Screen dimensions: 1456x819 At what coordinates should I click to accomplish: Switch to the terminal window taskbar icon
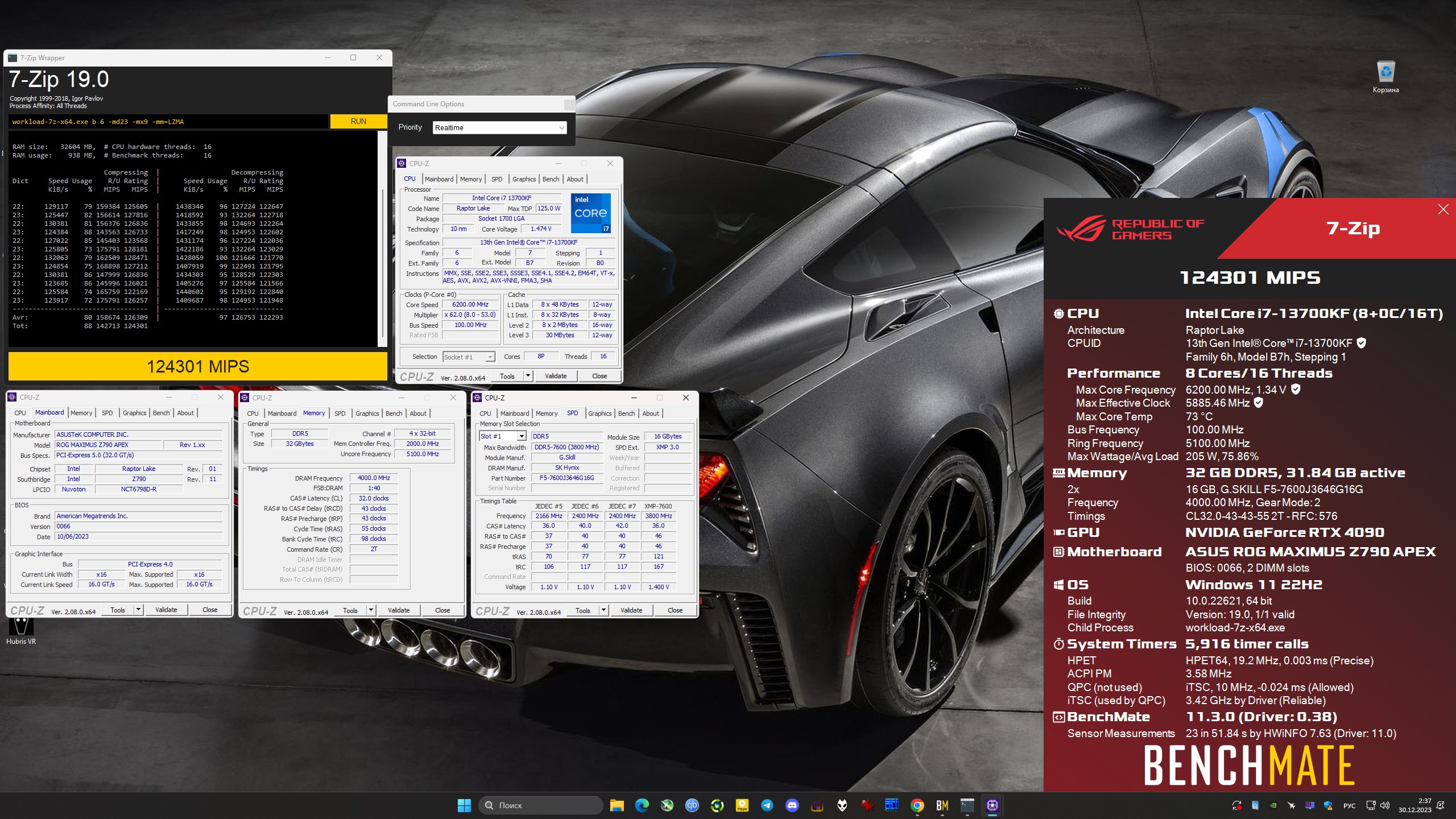[967, 805]
